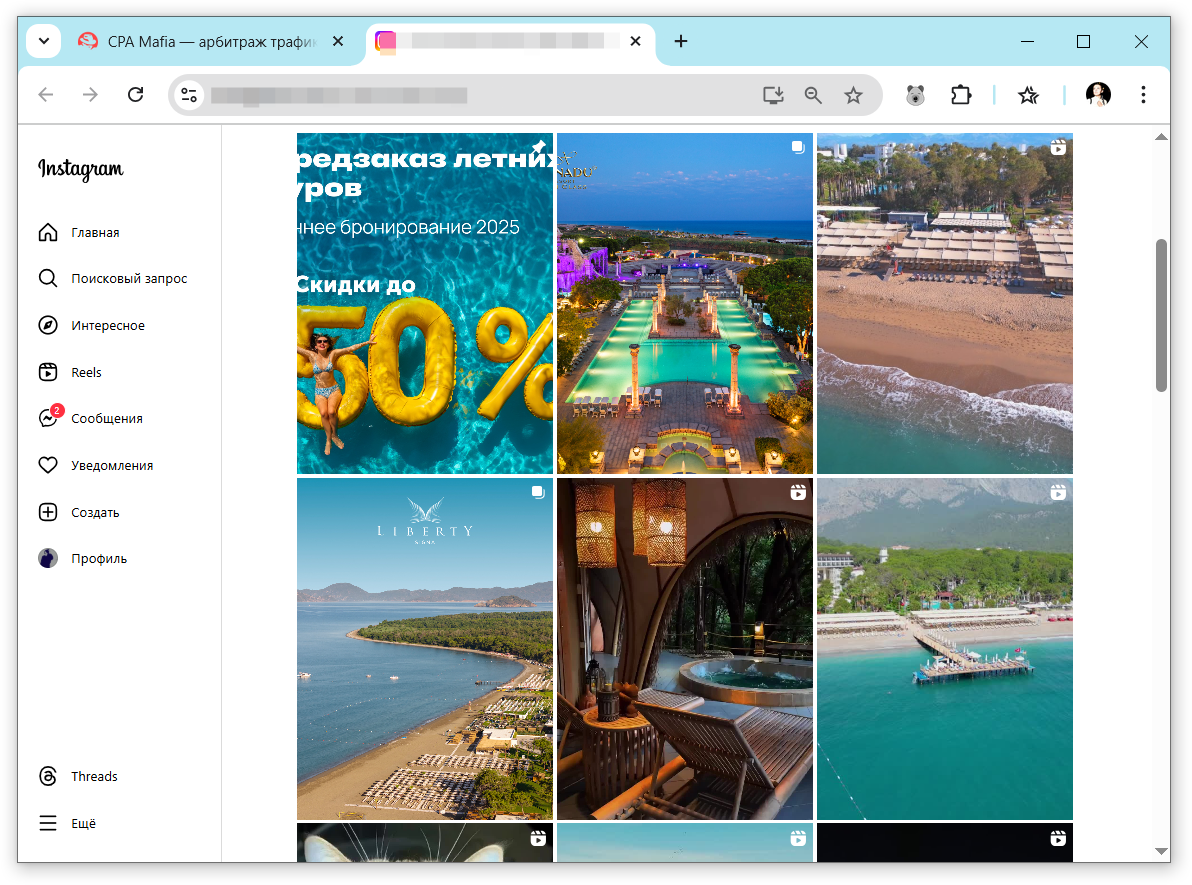The height and width of the screenshot is (885, 1192).
Task: Open Уведомления heart icon
Action: tap(48, 465)
